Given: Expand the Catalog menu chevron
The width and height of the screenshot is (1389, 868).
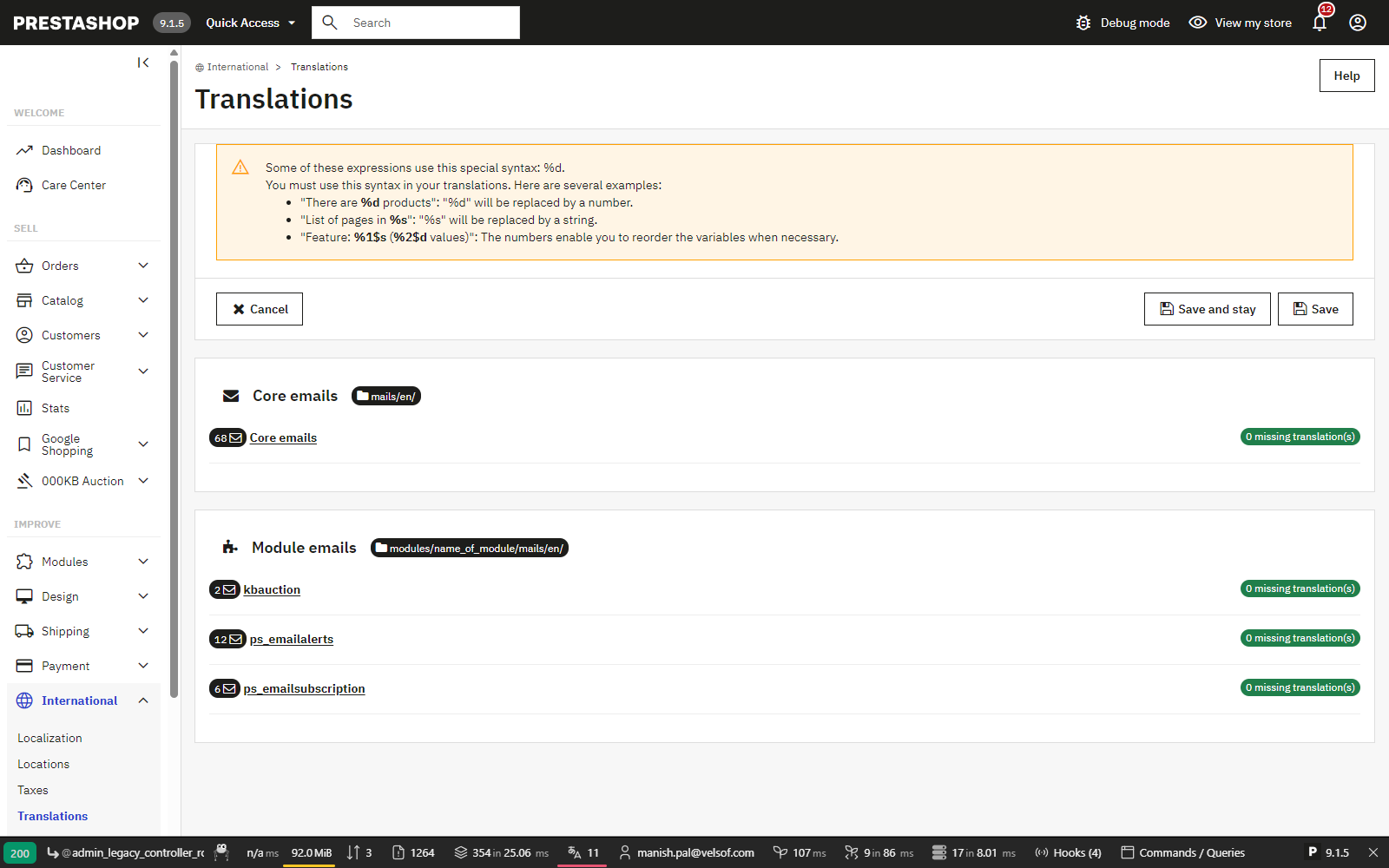Looking at the screenshot, I should pyautogui.click(x=143, y=300).
